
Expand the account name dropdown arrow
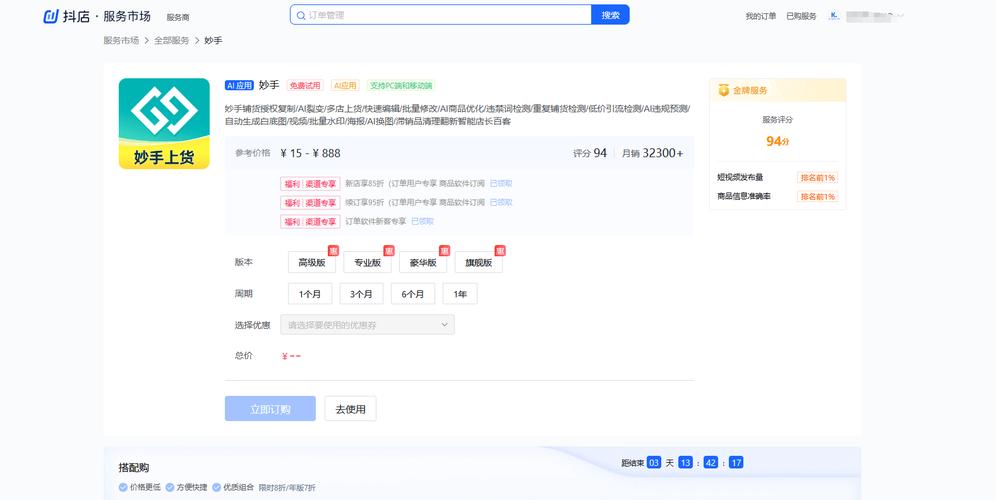click(901, 16)
